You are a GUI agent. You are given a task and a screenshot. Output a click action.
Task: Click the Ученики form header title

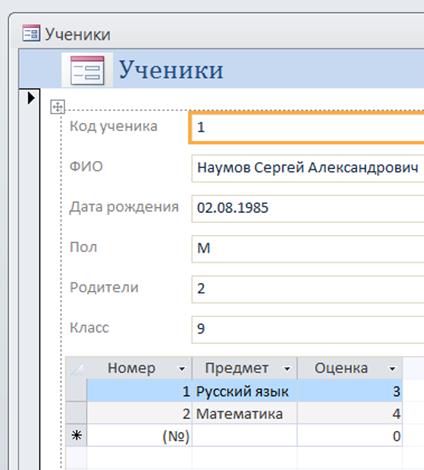click(x=171, y=70)
